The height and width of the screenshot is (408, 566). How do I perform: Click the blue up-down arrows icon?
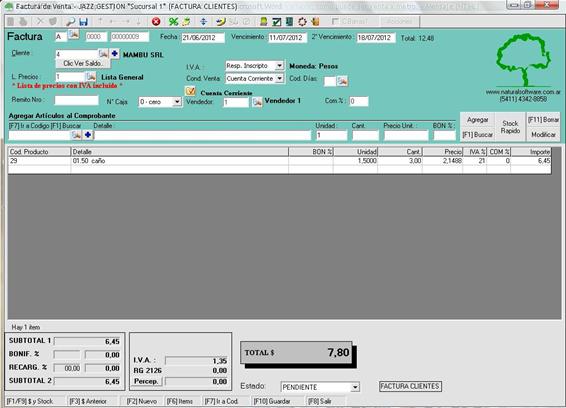203,22
